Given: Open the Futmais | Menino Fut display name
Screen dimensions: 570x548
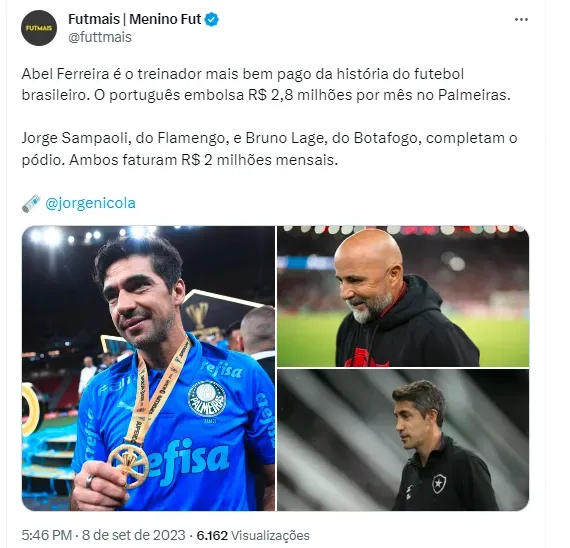Looking at the screenshot, I should 135,19.
